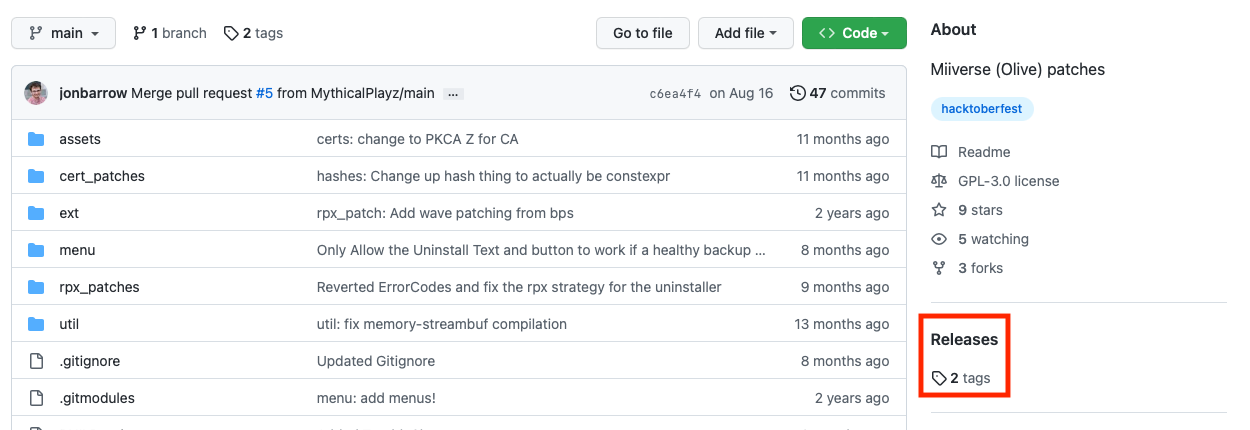Click the commit history clock icon

click(797, 93)
